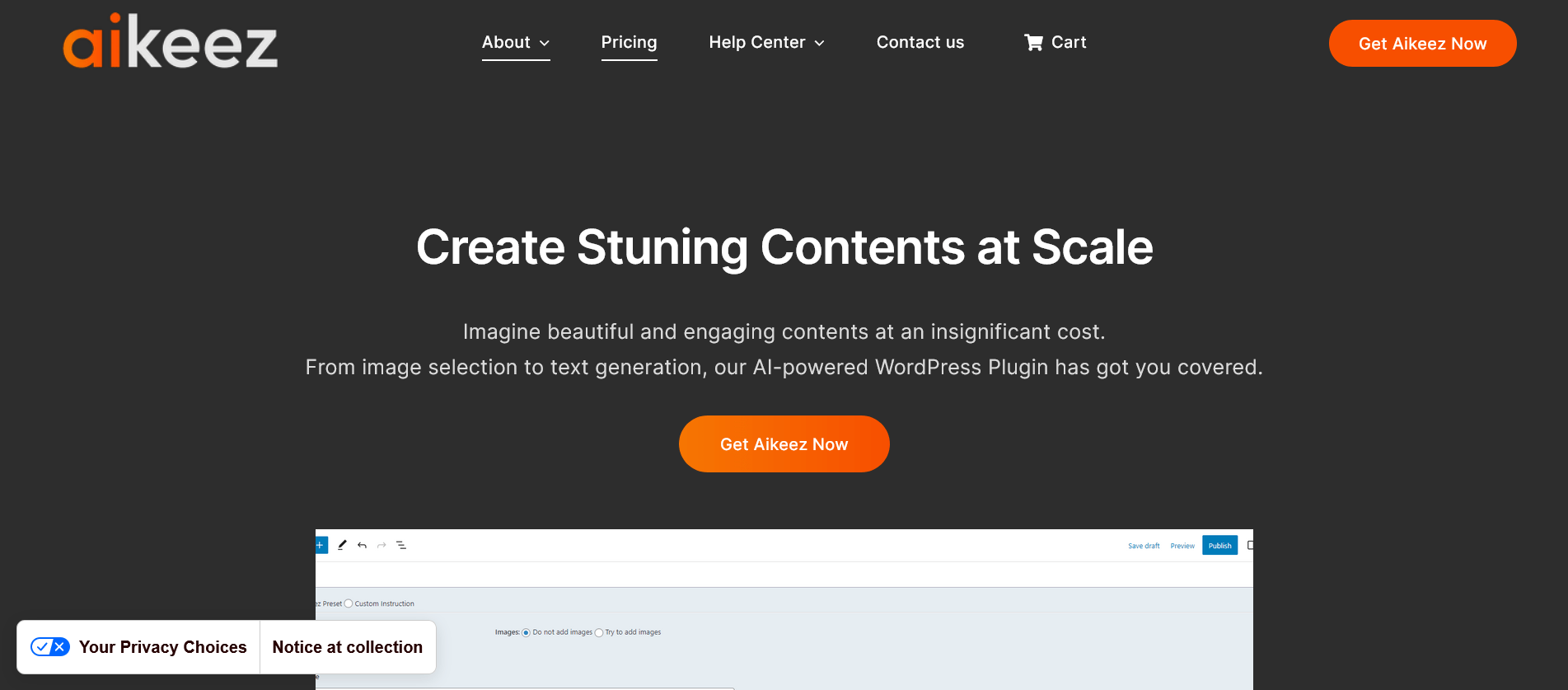The width and height of the screenshot is (1568, 690).
Task: Select the pencil edit tool icon
Action: tap(342, 545)
